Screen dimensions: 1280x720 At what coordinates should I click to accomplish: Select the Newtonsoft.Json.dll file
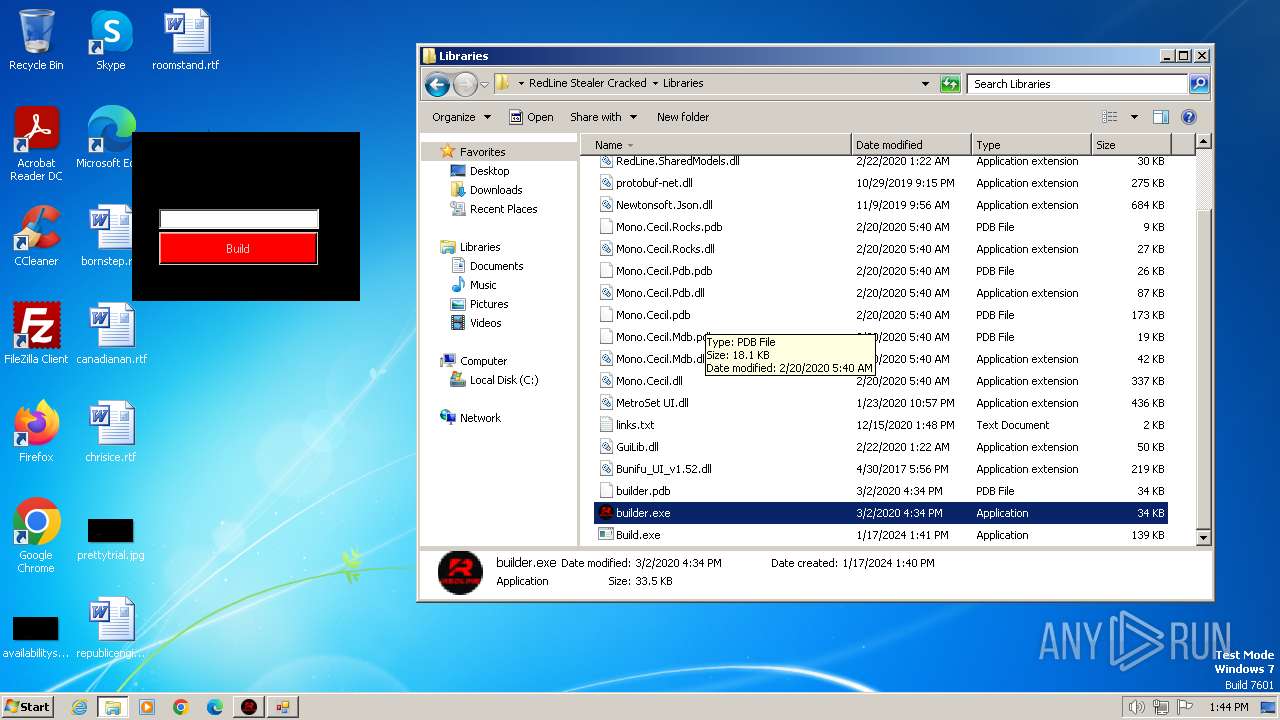tap(881, 205)
